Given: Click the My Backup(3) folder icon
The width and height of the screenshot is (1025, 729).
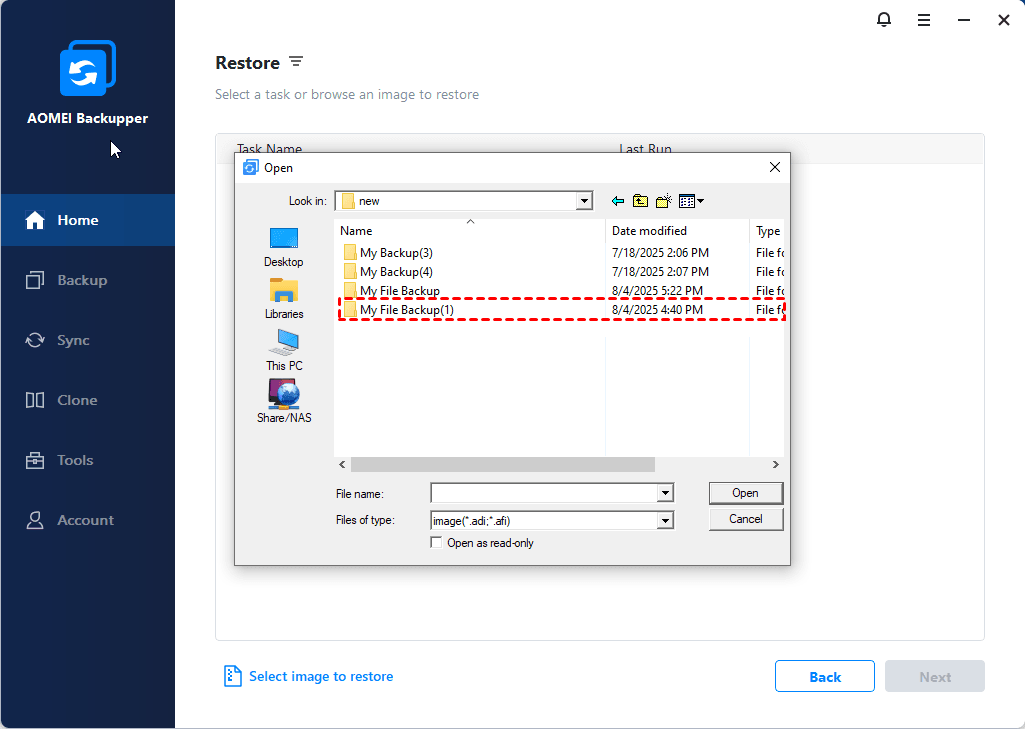Looking at the screenshot, I should pyautogui.click(x=350, y=253).
